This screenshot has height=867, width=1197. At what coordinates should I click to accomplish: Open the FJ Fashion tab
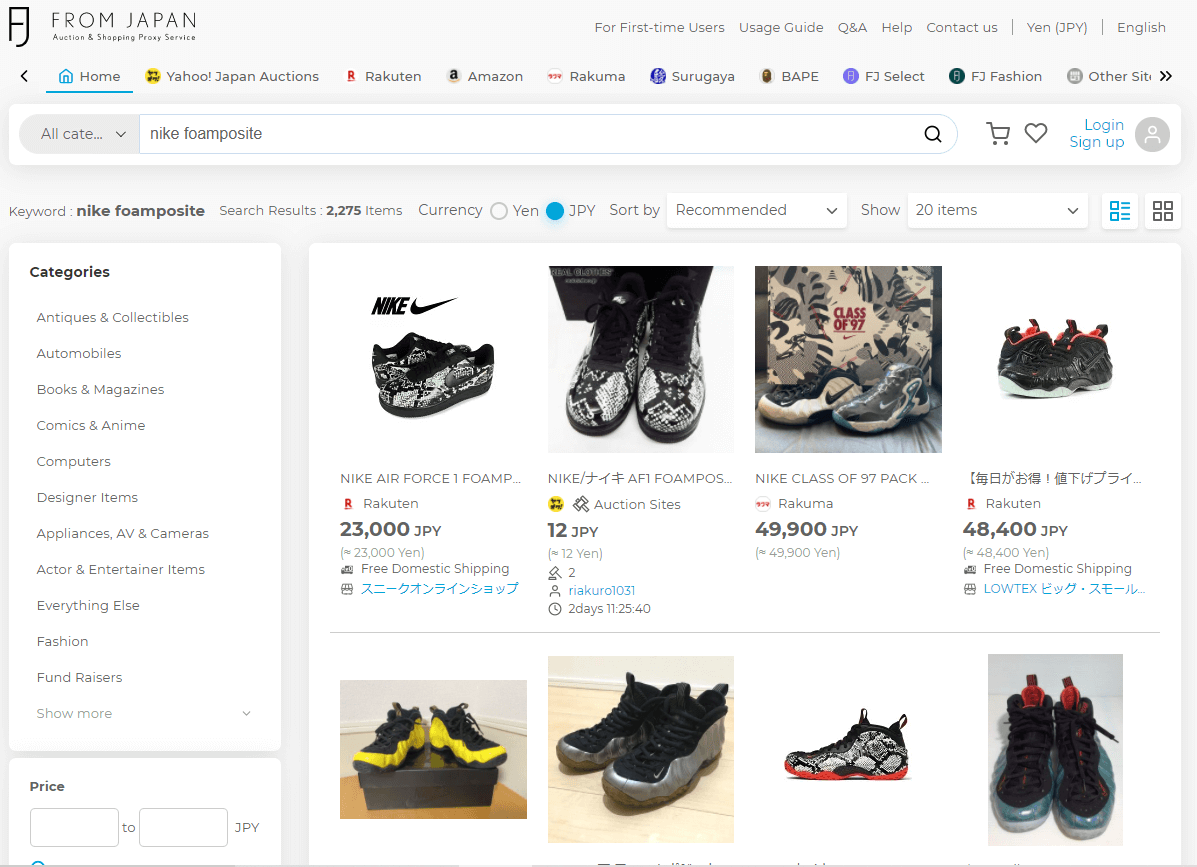click(x=995, y=76)
